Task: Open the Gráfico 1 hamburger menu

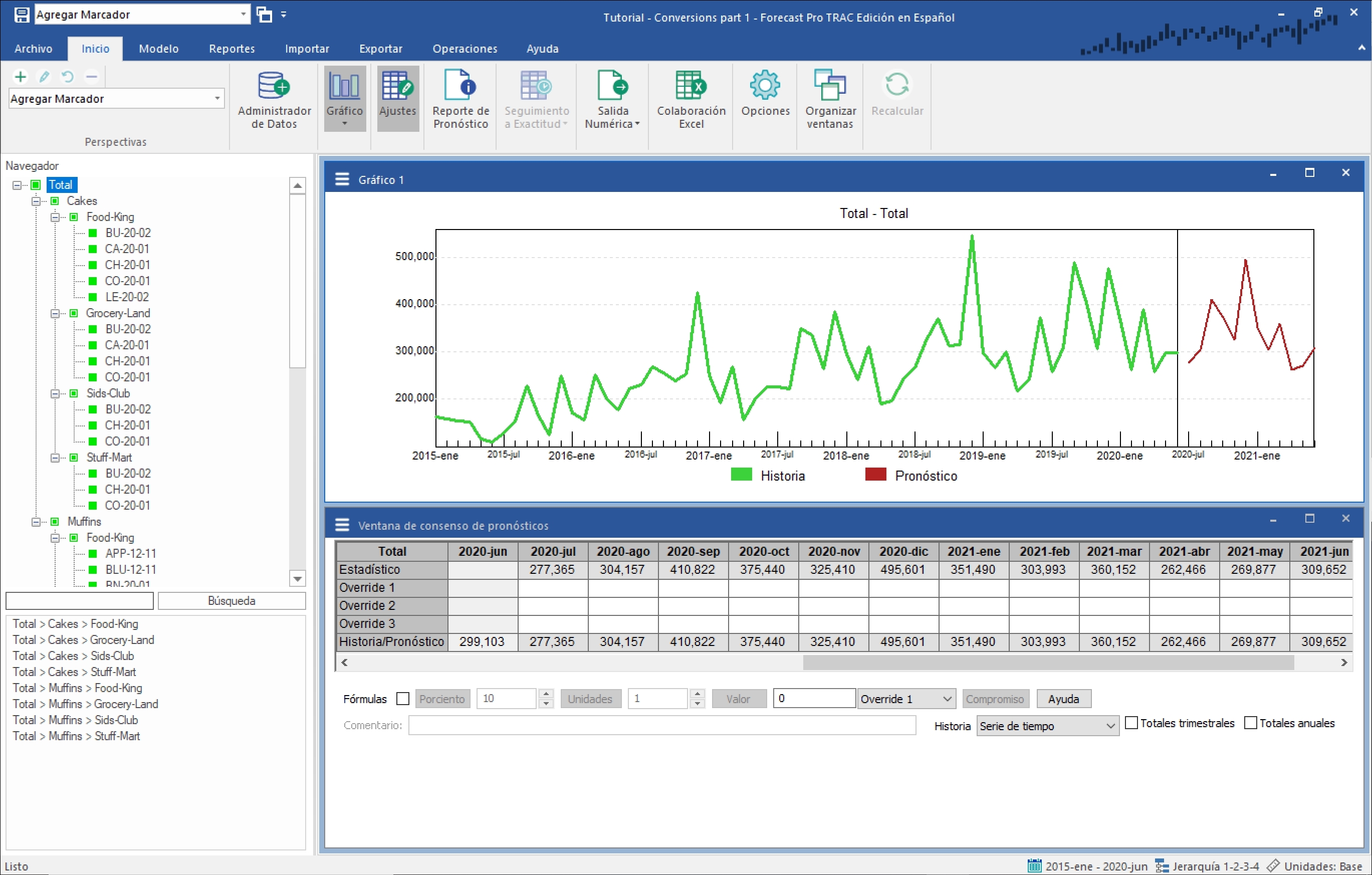Action: pos(342,179)
